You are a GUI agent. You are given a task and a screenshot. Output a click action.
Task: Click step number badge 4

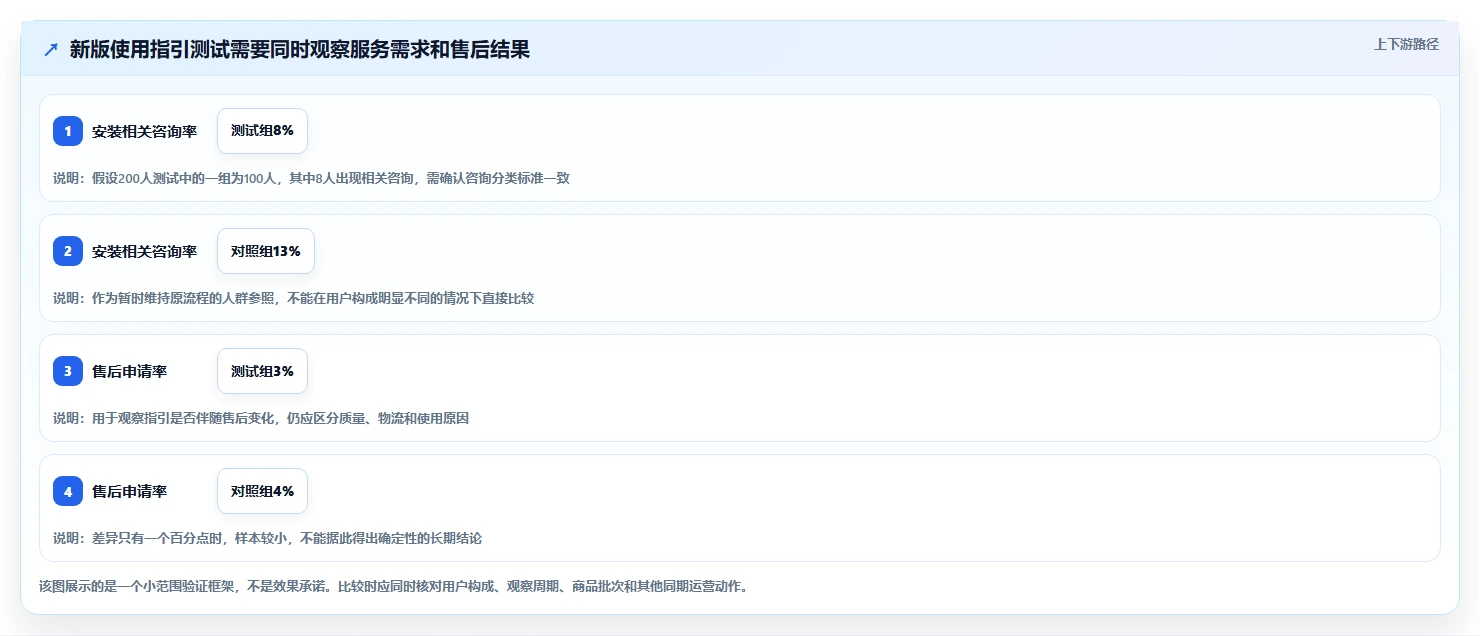pos(68,491)
